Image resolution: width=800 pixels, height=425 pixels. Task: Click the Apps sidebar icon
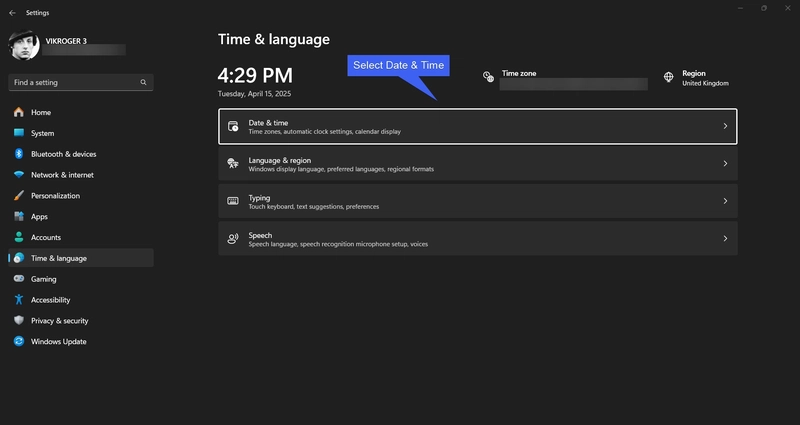[18, 216]
